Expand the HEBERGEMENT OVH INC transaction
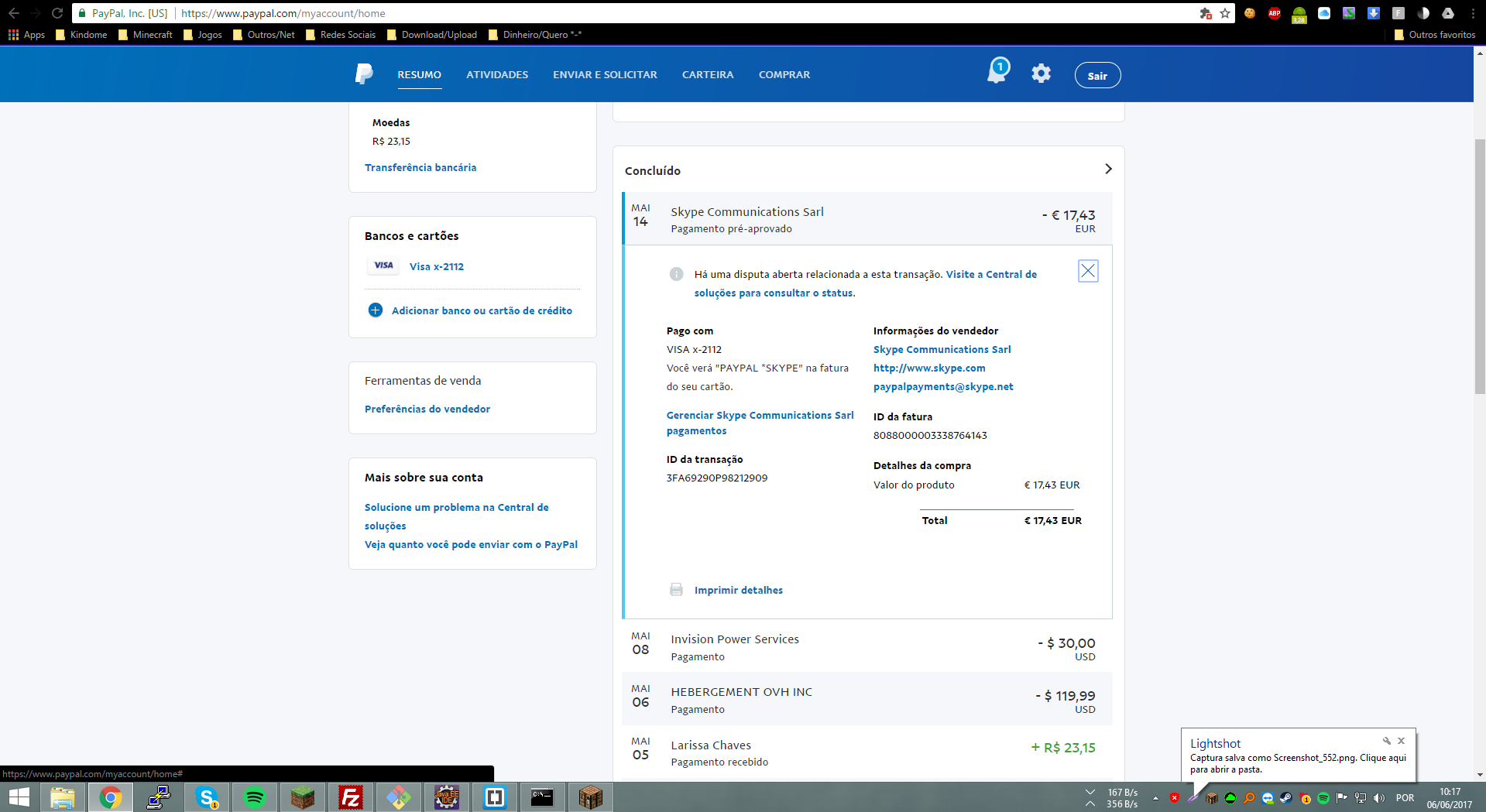This screenshot has height=812, width=1486. [867, 699]
